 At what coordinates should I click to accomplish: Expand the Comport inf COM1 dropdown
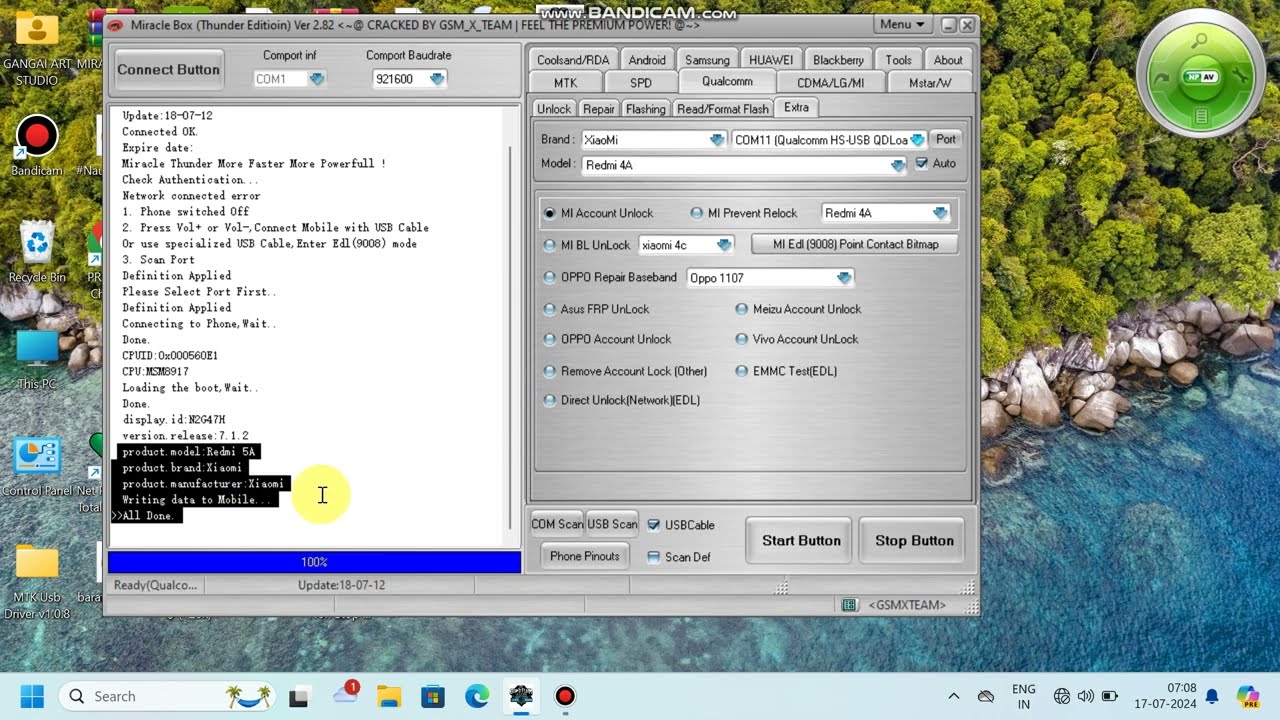[317, 79]
